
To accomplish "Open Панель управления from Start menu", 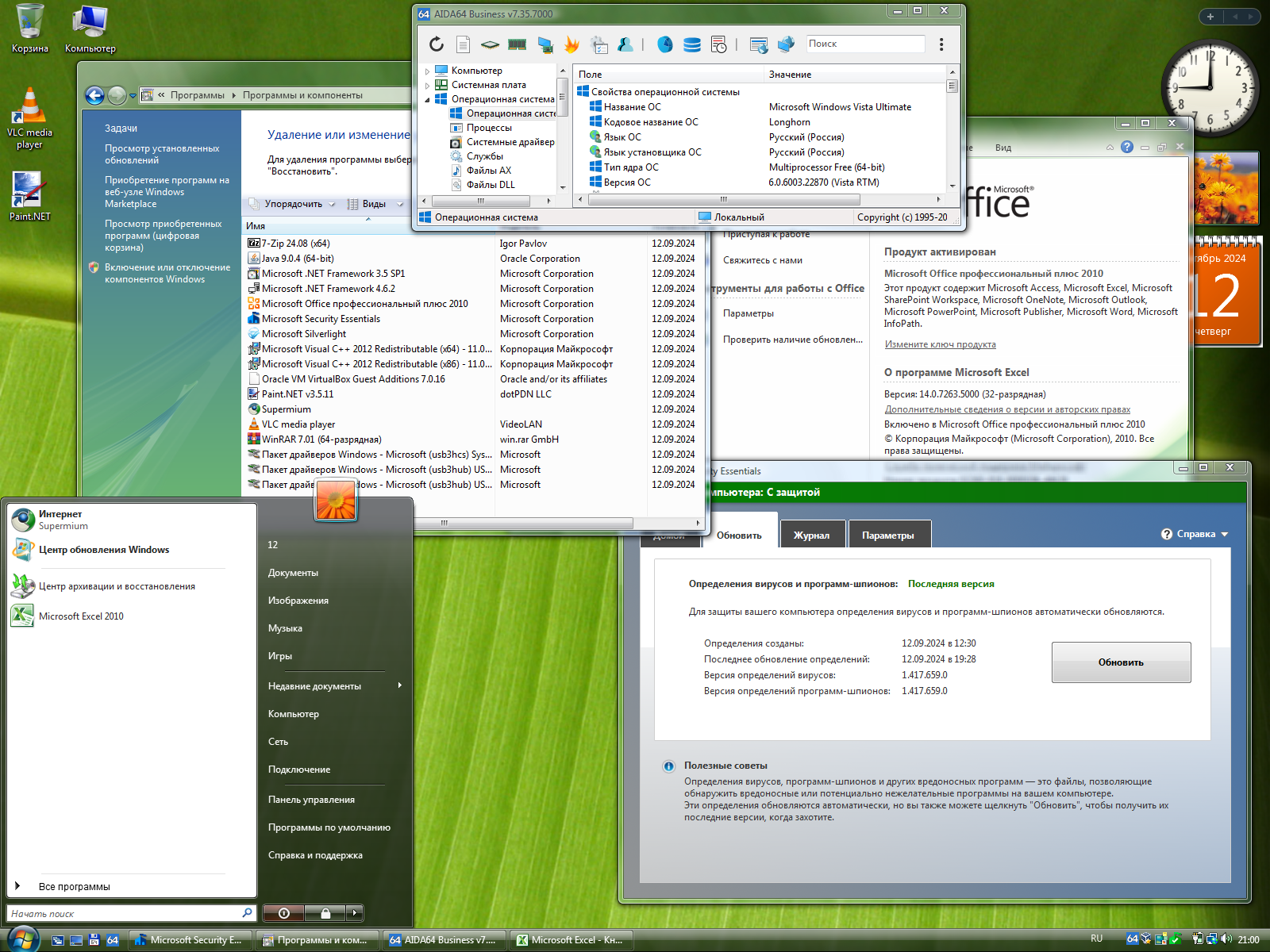I will point(311,799).
